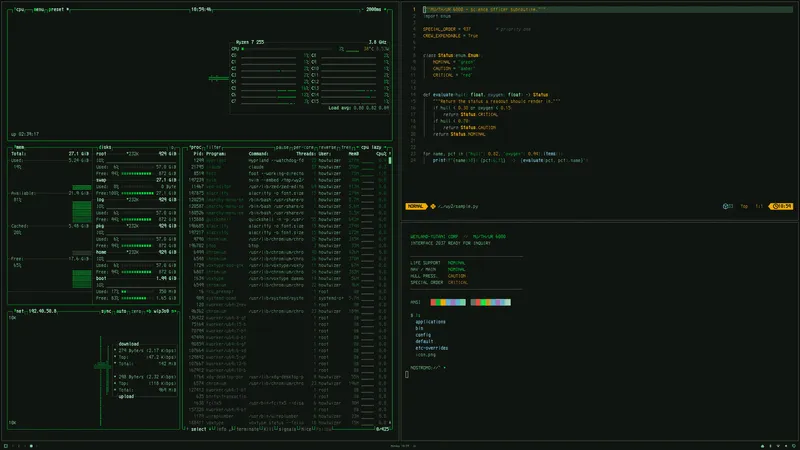
Task: Click the root disk free space bar
Action: click(x=136, y=173)
